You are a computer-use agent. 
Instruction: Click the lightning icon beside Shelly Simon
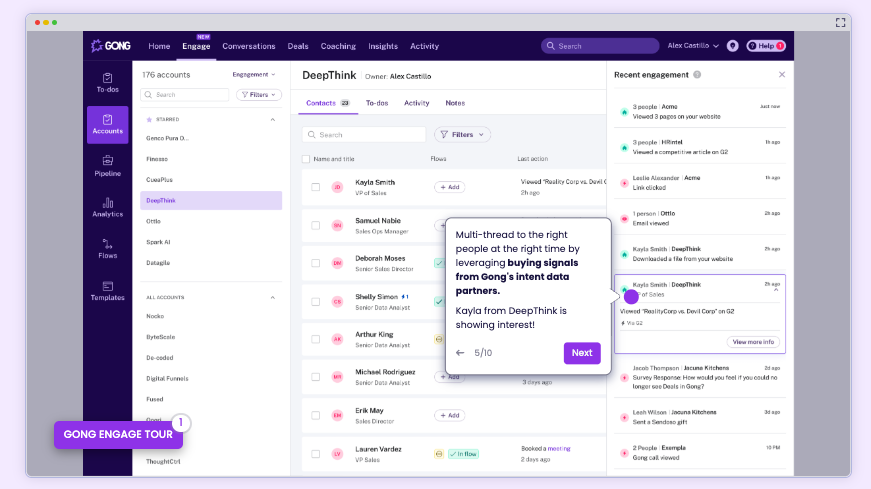(x=405, y=297)
